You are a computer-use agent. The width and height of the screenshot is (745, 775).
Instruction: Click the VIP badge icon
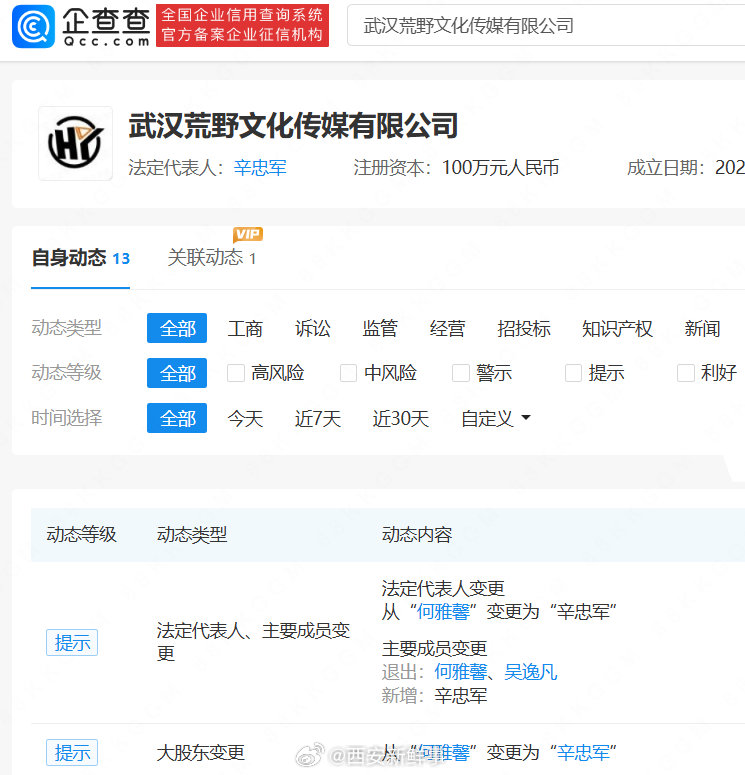[248, 234]
